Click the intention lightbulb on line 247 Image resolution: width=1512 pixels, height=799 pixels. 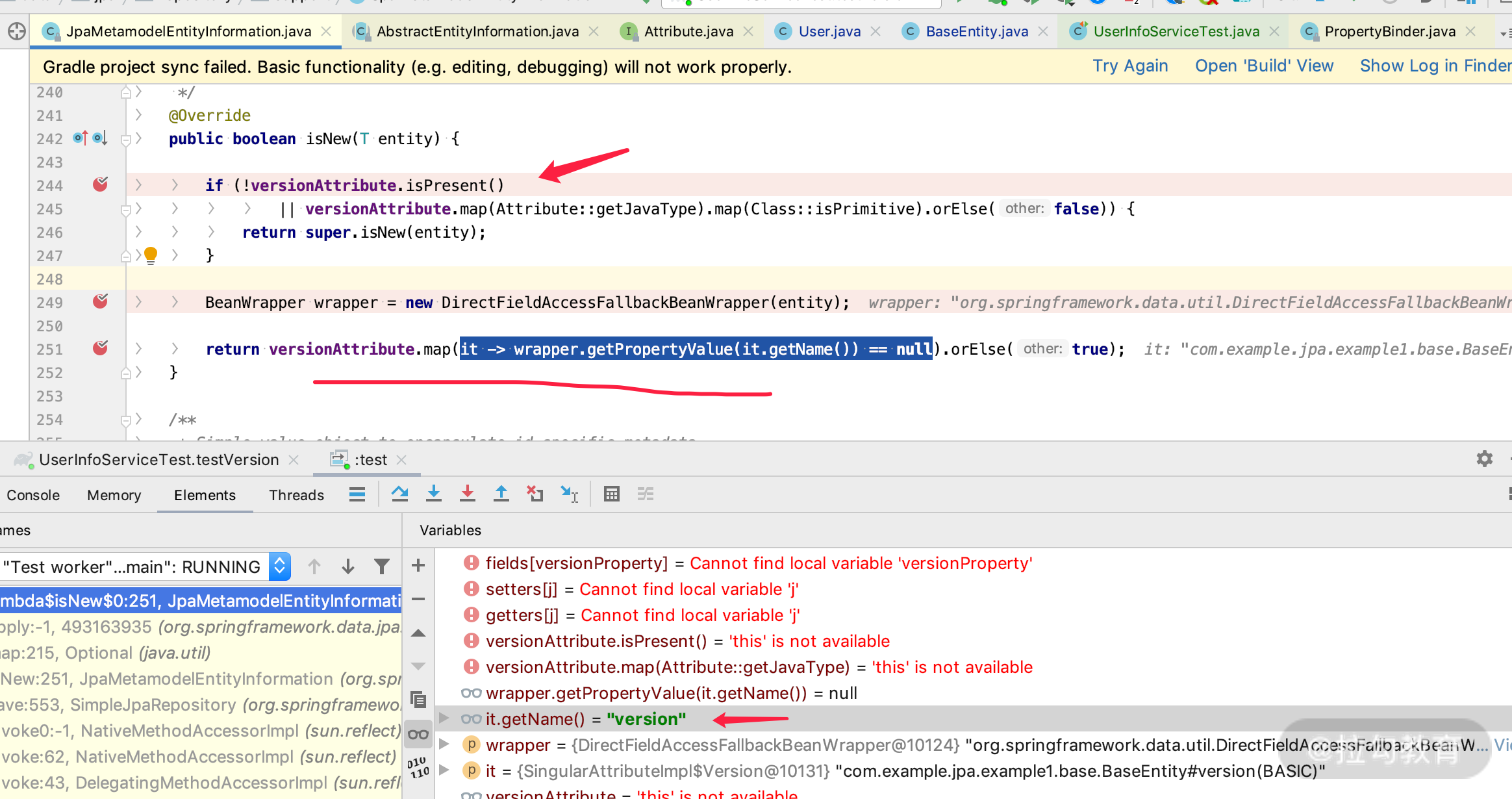[151, 255]
